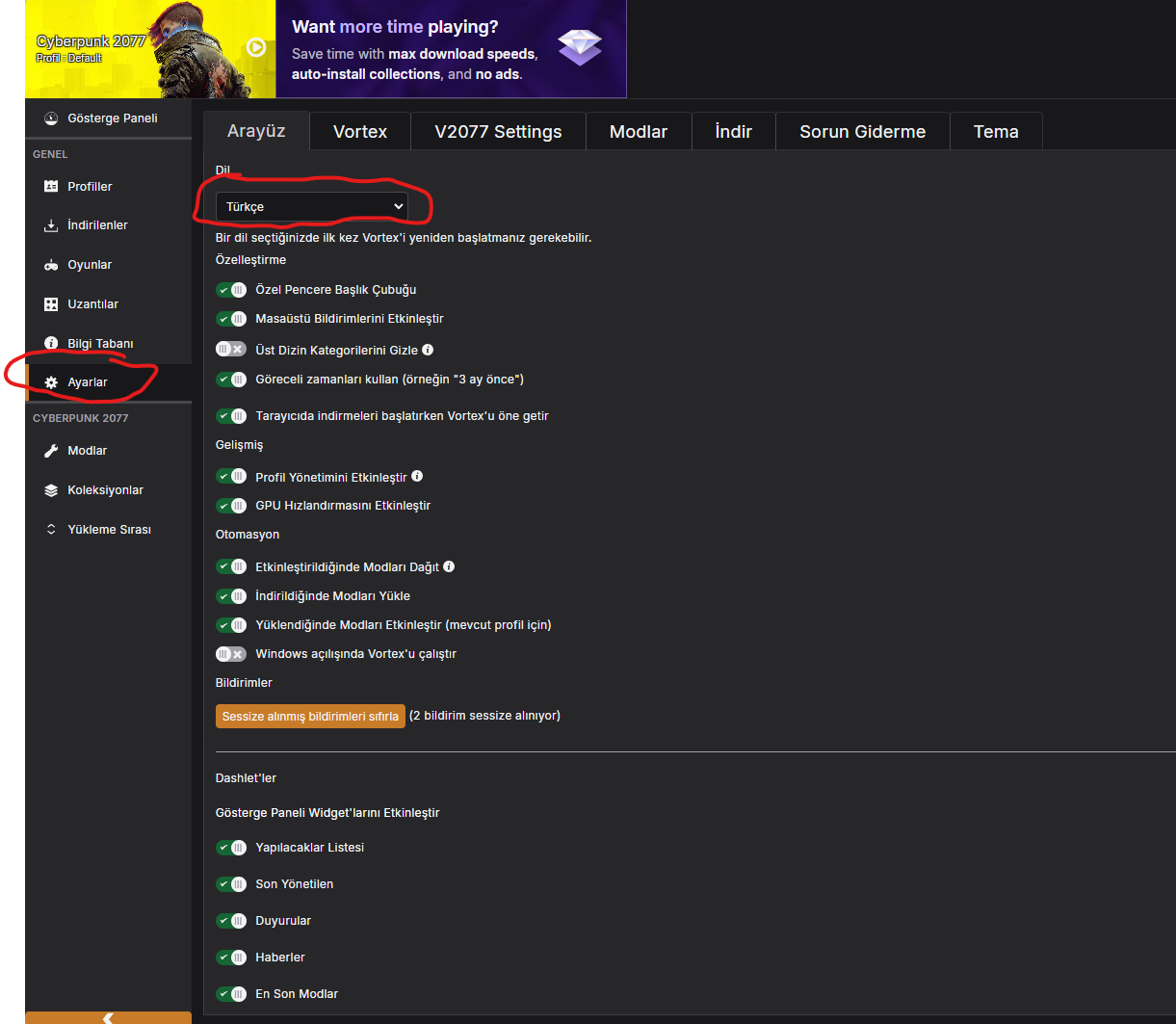The width and height of the screenshot is (1176, 1024).
Task: Switch to the İndir tab
Action: coord(733,132)
